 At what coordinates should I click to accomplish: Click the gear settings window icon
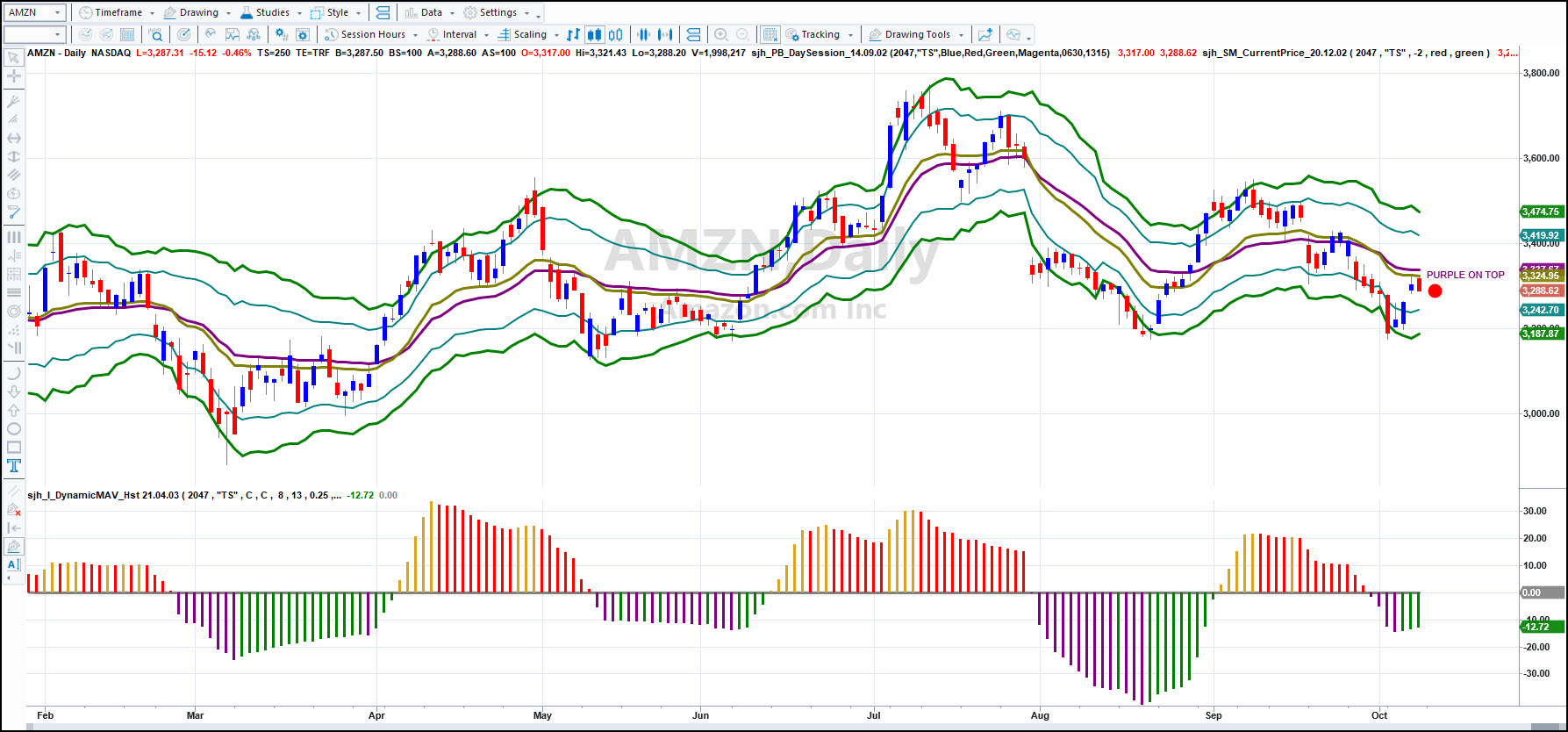(x=303, y=34)
